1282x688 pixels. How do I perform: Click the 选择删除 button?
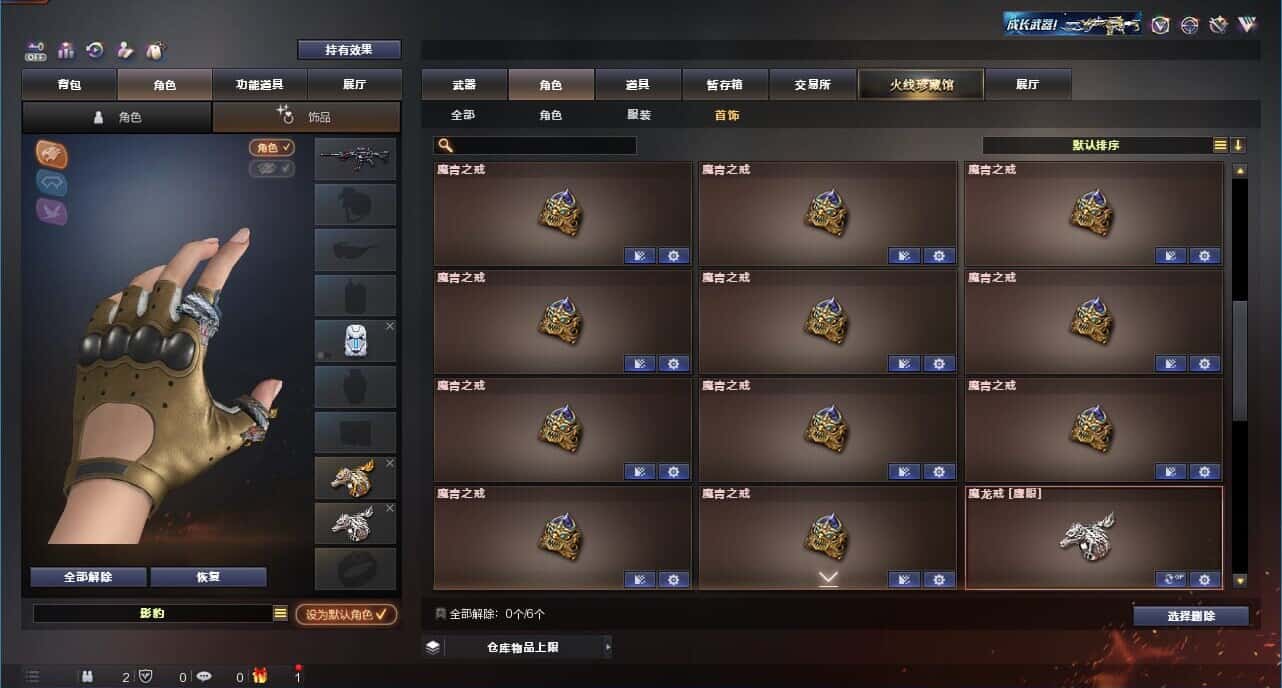point(1191,616)
